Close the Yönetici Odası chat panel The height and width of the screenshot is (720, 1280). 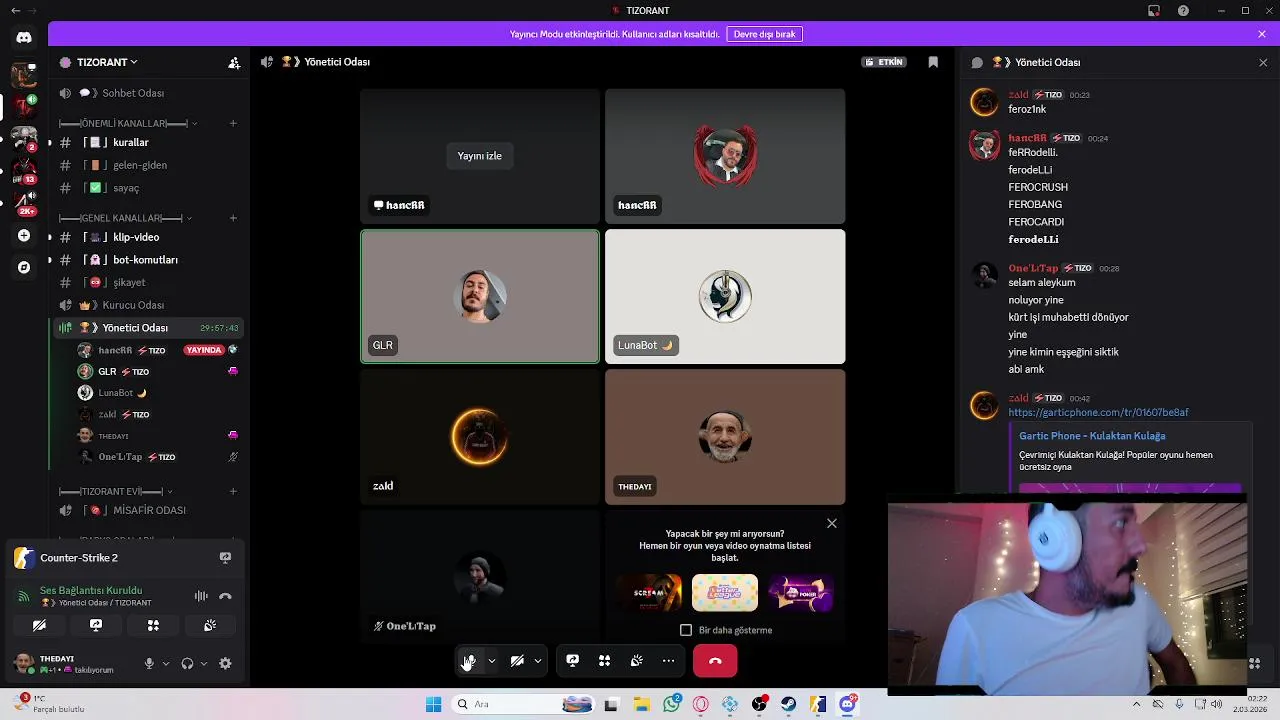tap(1263, 62)
